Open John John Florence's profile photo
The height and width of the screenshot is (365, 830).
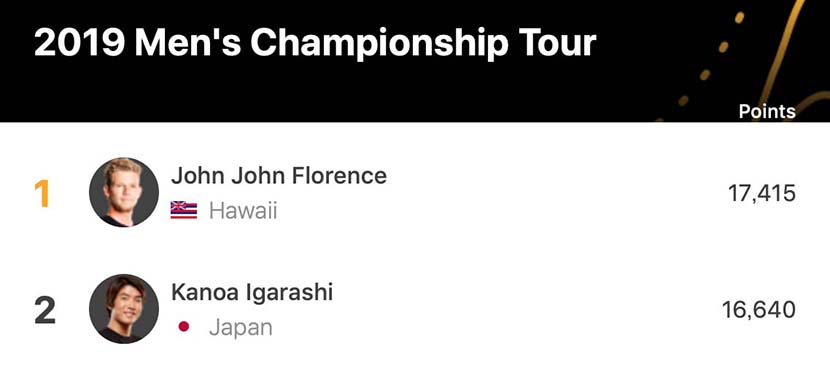click(124, 193)
